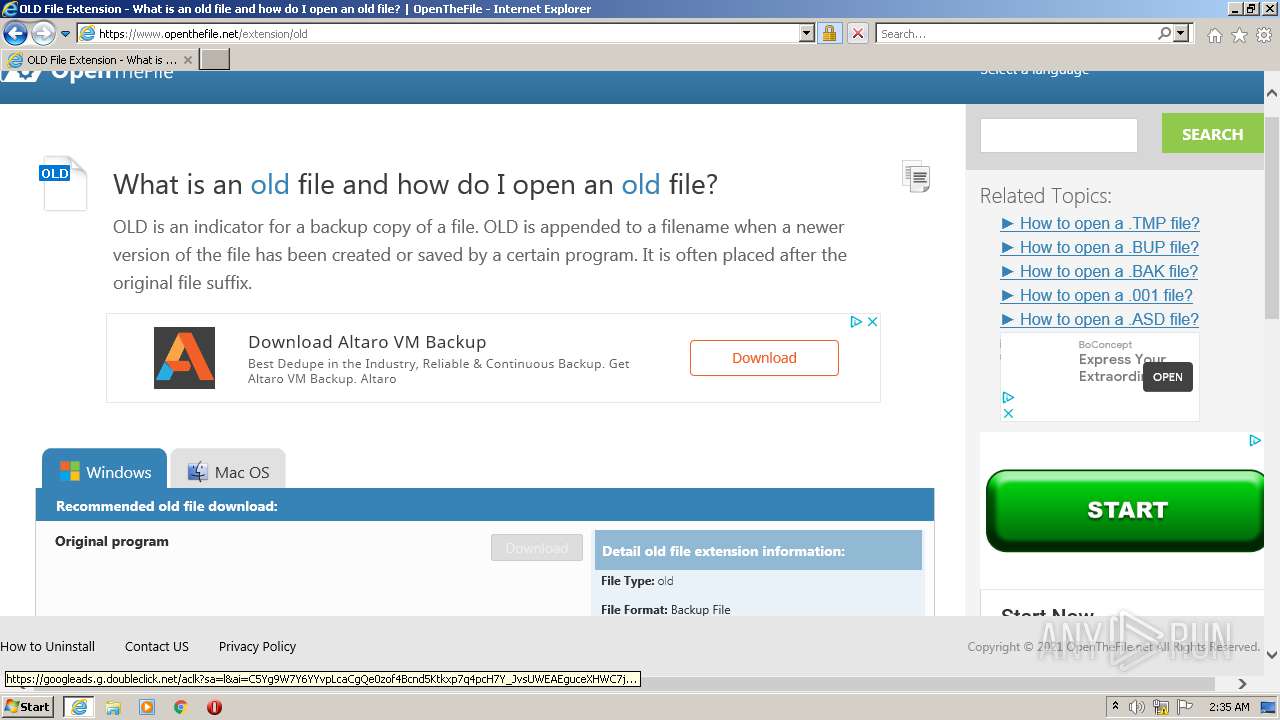Image resolution: width=1280 pixels, height=720 pixels.
Task: Switch to the Mac OS tab
Action: click(x=228, y=471)
